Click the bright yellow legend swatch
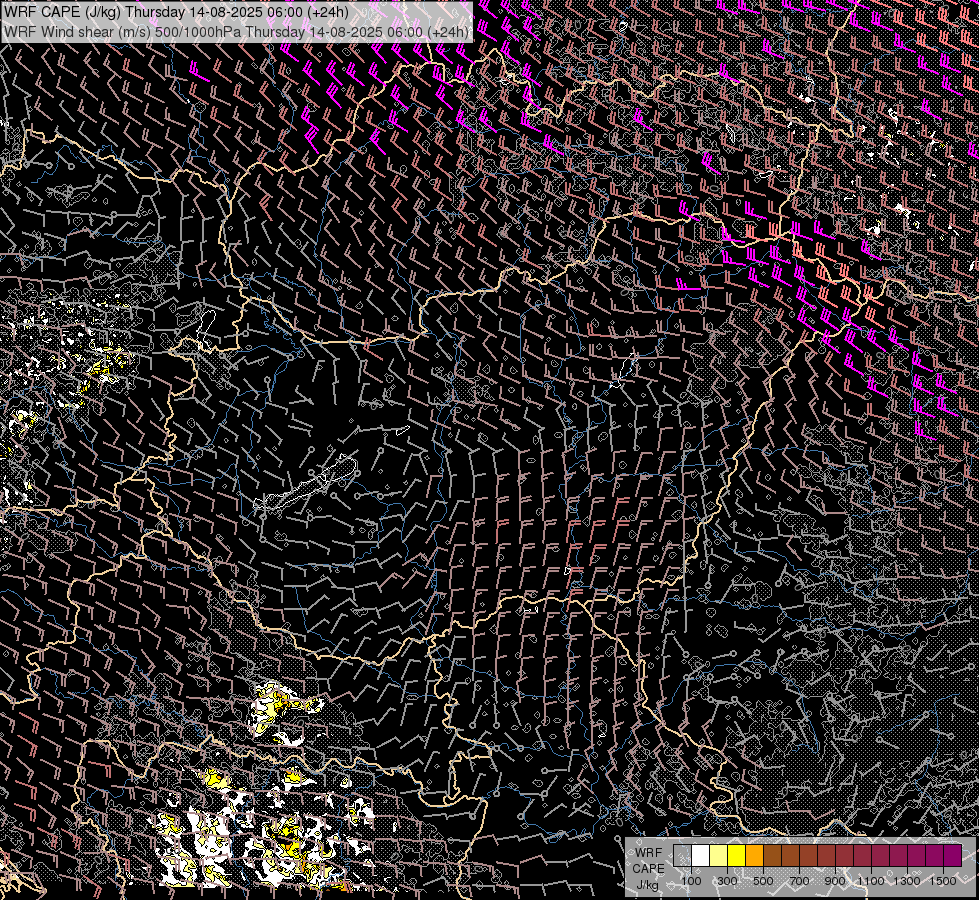This screenshot has height=900, width=979. pos(737,855)
